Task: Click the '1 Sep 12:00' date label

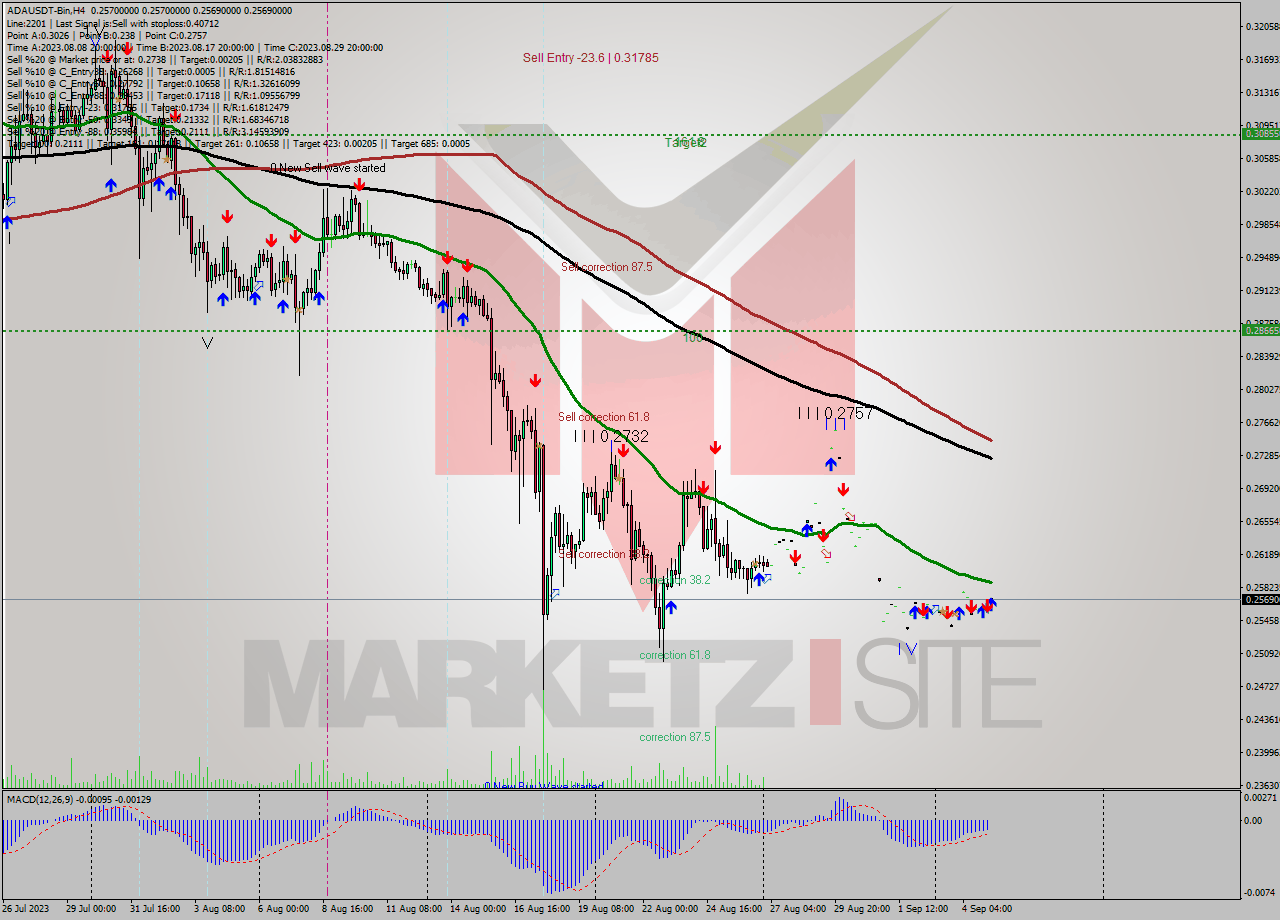Action: pyautogui.click(x=924, y=909)
